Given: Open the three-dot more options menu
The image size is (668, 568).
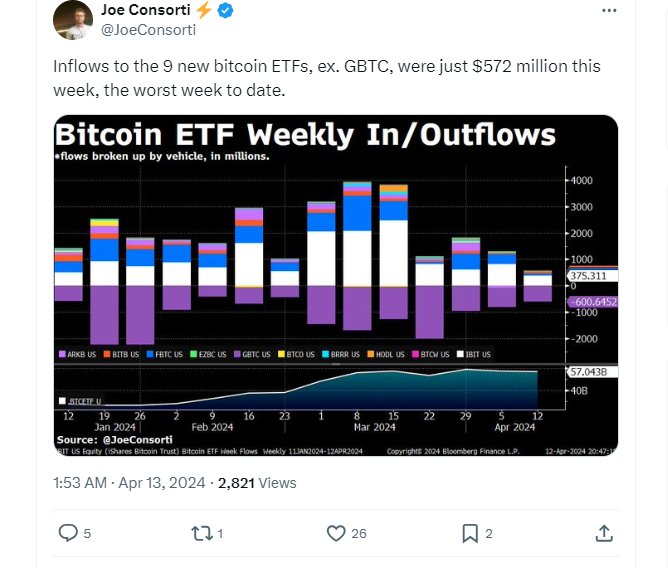Looking at the screenshot, I should 609,11.
